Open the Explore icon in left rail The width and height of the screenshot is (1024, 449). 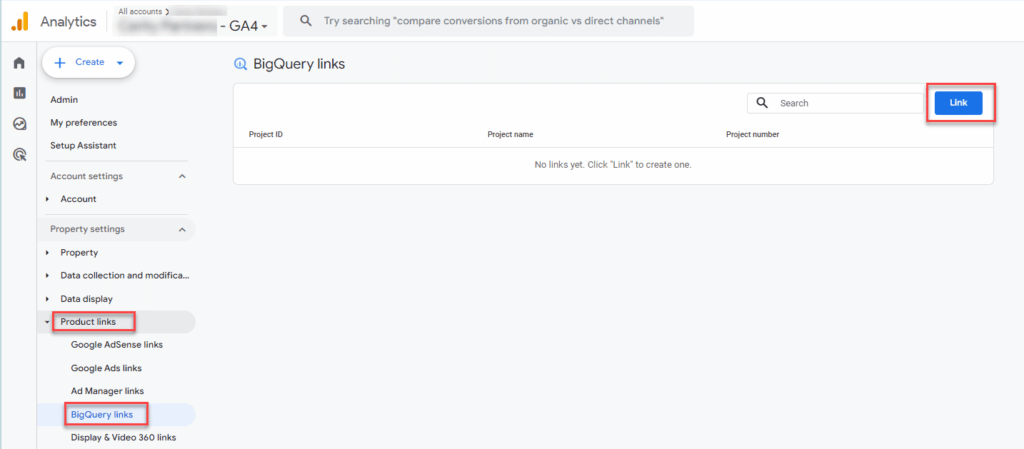pyautogui.click(x=19, y=123)
